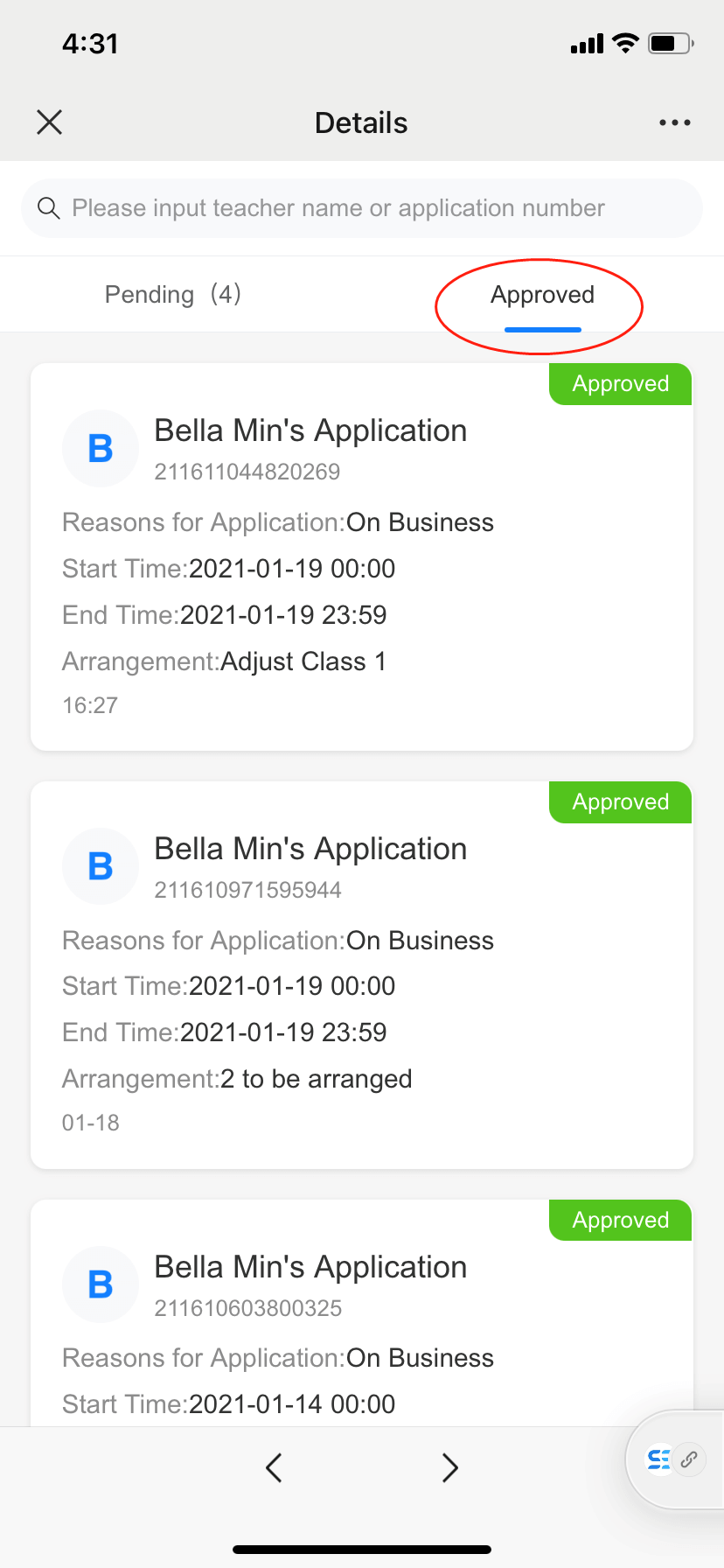Tap the "Adjust Class 1" arrangement row
The width and height of the screenshot is (724, 1568).
click(x=224, y=661)
